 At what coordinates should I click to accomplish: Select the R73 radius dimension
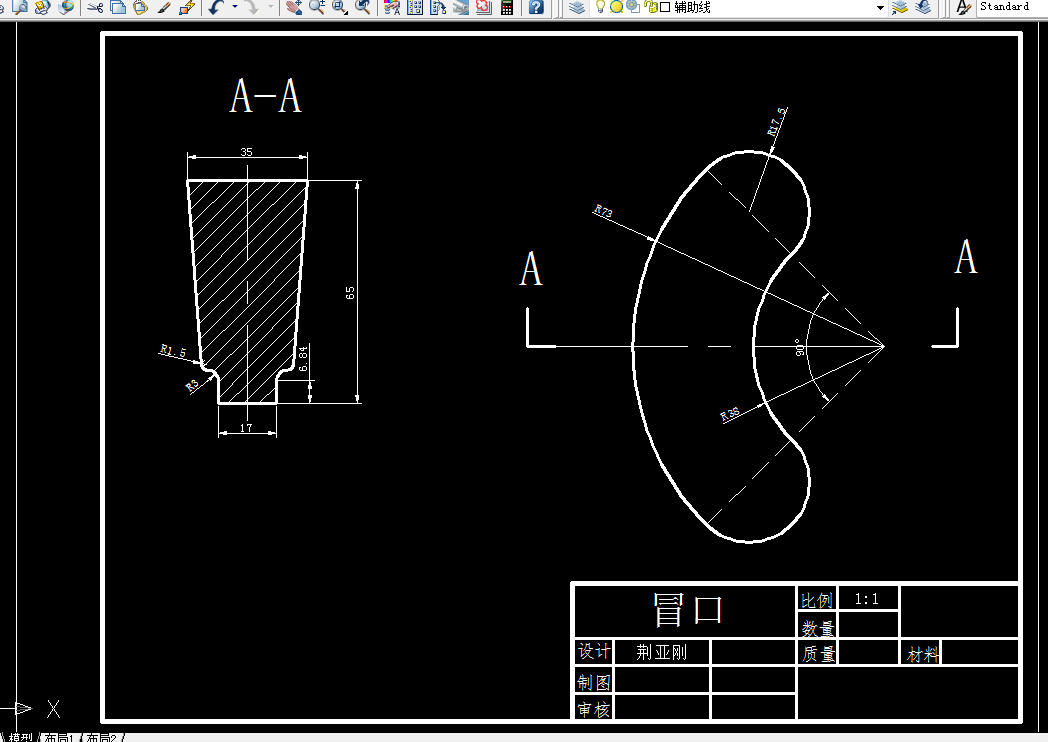click(603, 211)
